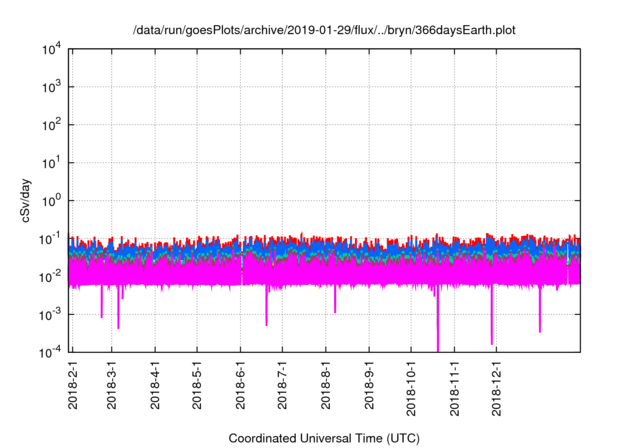Screen dimensions: 640x448
Task: Click the Coordinated Universal Time axis label
Action: click(324, 439)
